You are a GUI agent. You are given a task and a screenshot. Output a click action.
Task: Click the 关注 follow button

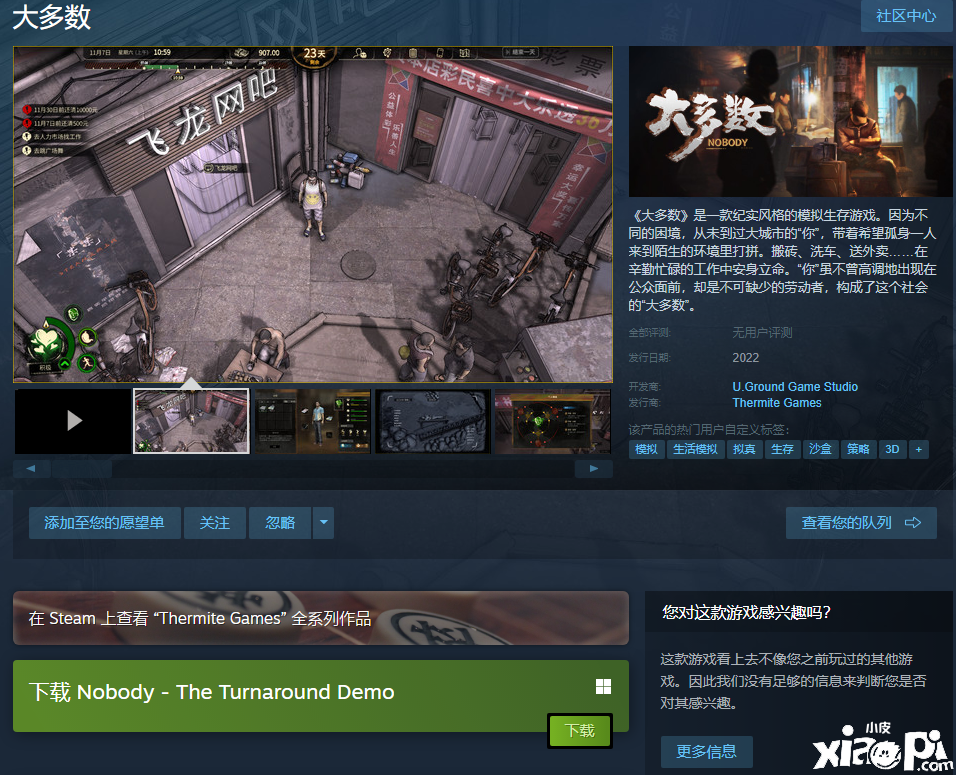[215, 523]
